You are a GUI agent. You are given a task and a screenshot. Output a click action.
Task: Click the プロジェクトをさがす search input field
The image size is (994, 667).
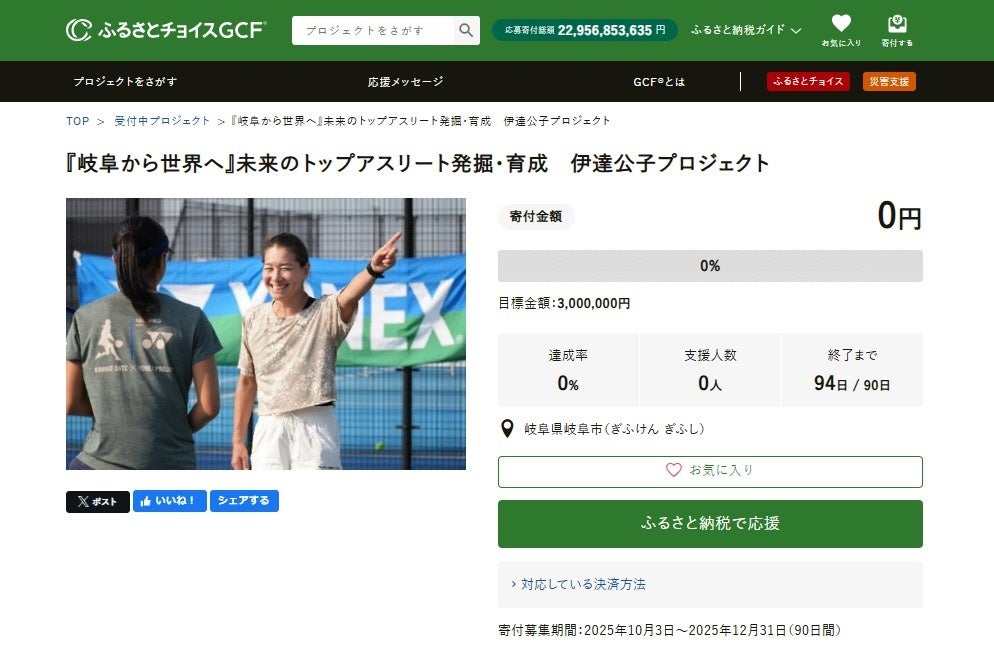[x=373, y=30]
